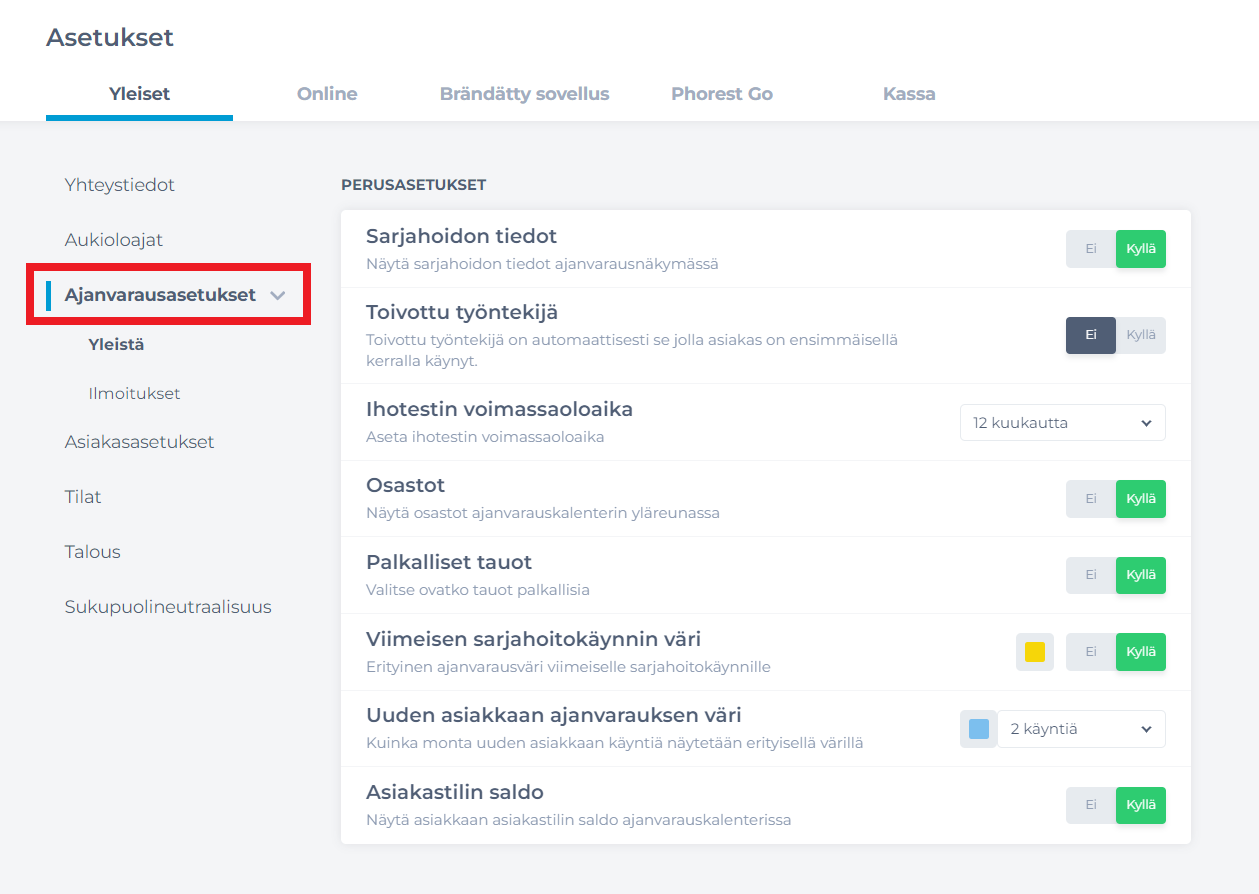Open Aukioloajat in the sidebar
Viewport: 1259px width, 894px height.
click(x=114, y=240)
